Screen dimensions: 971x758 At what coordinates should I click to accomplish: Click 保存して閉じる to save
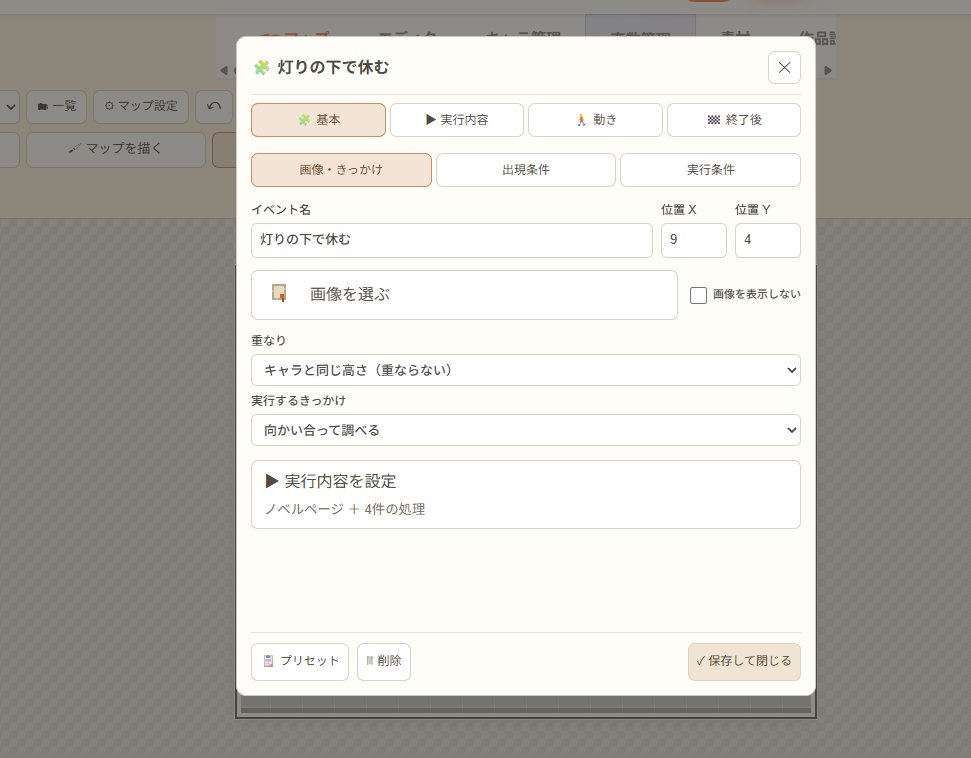pyautogui.click(x=744, y=661)
